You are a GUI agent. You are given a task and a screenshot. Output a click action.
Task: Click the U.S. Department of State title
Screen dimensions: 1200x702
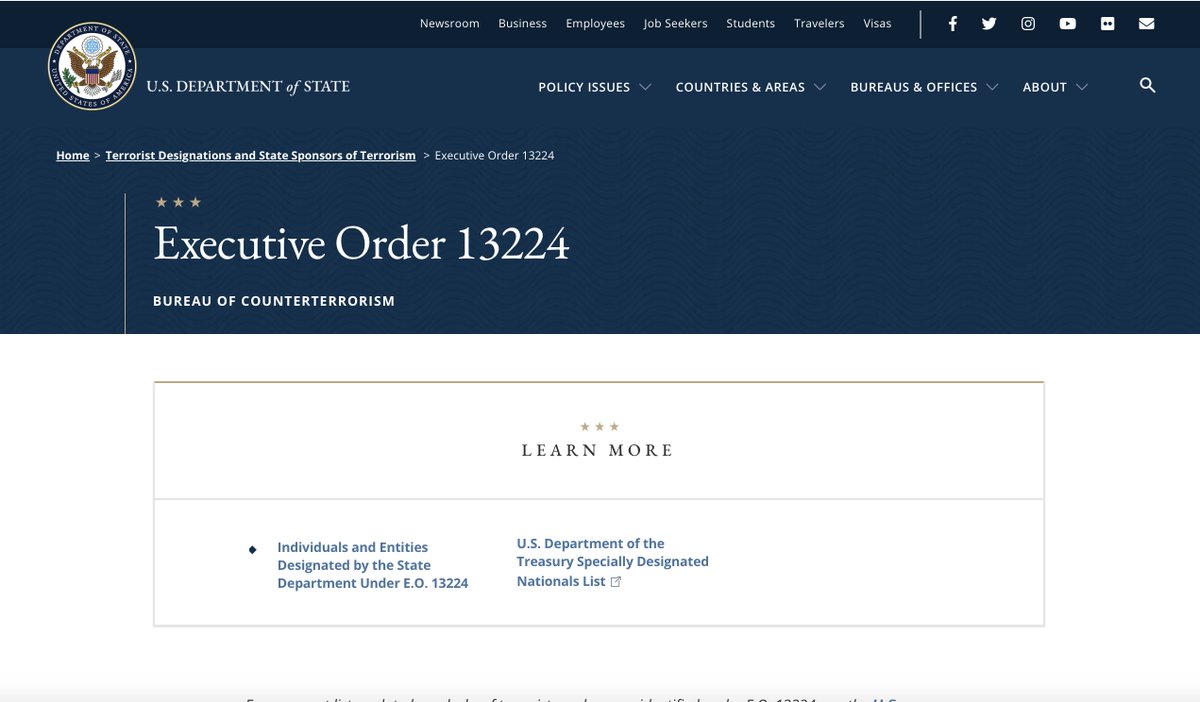[248, 87]
